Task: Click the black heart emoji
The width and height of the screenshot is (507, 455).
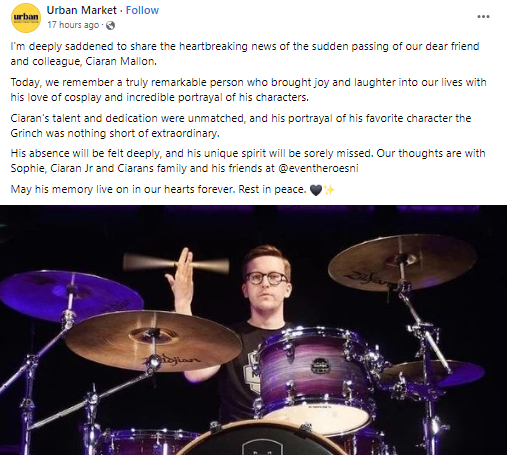Action: point(316,190)
